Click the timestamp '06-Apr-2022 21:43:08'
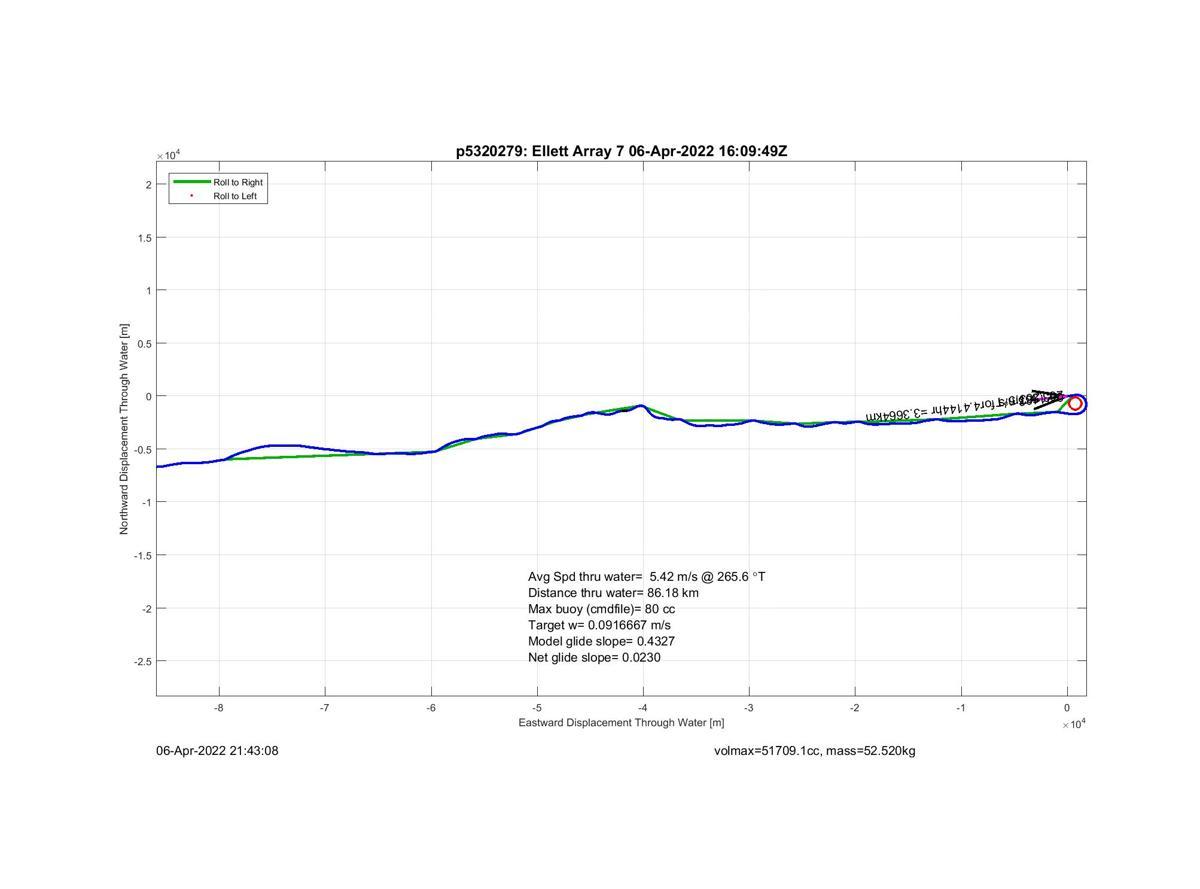Image resolution: width=1200 pixels, height=889 pixels. click(217, 750)
